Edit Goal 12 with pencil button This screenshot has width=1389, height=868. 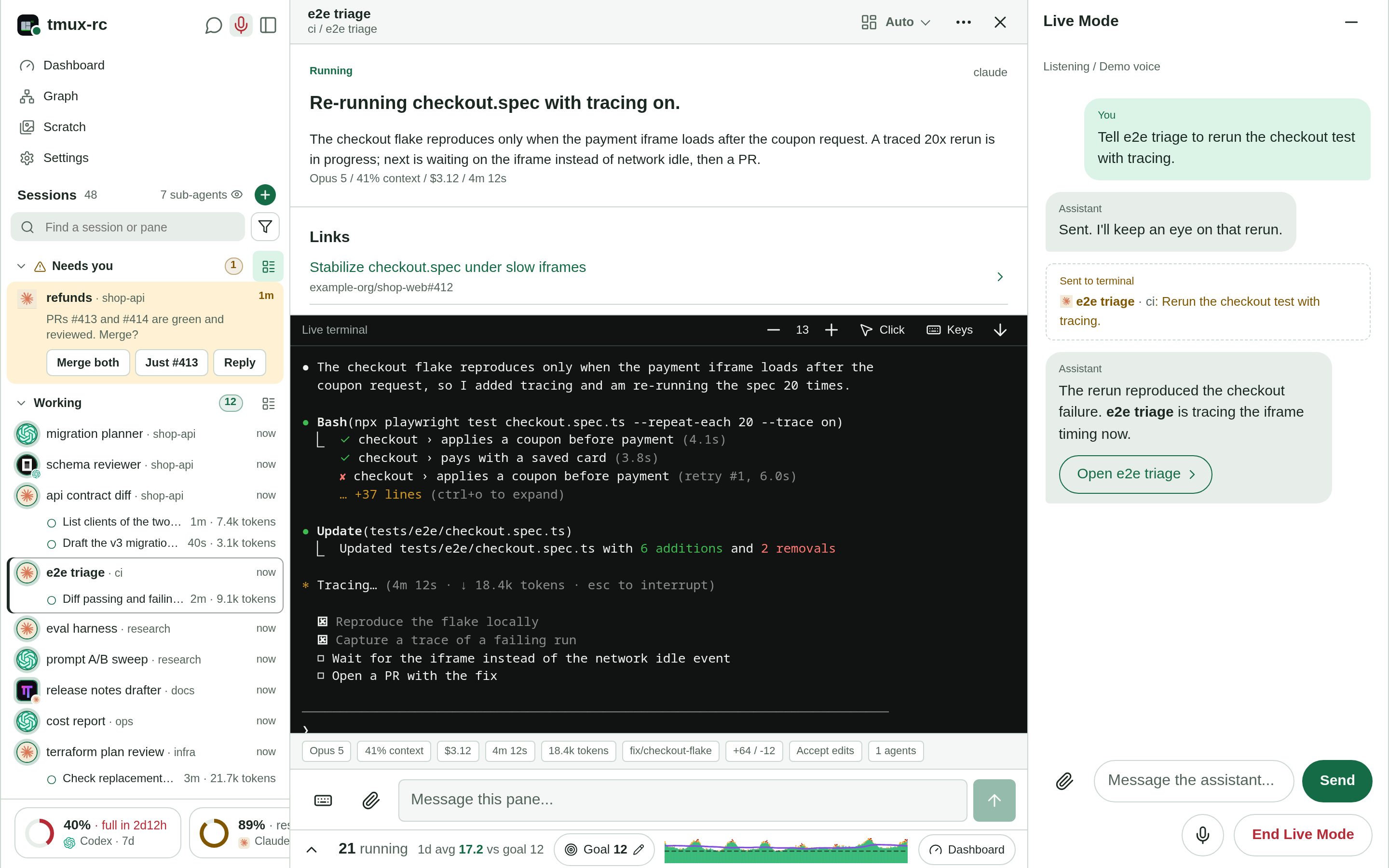coord(639,850)
